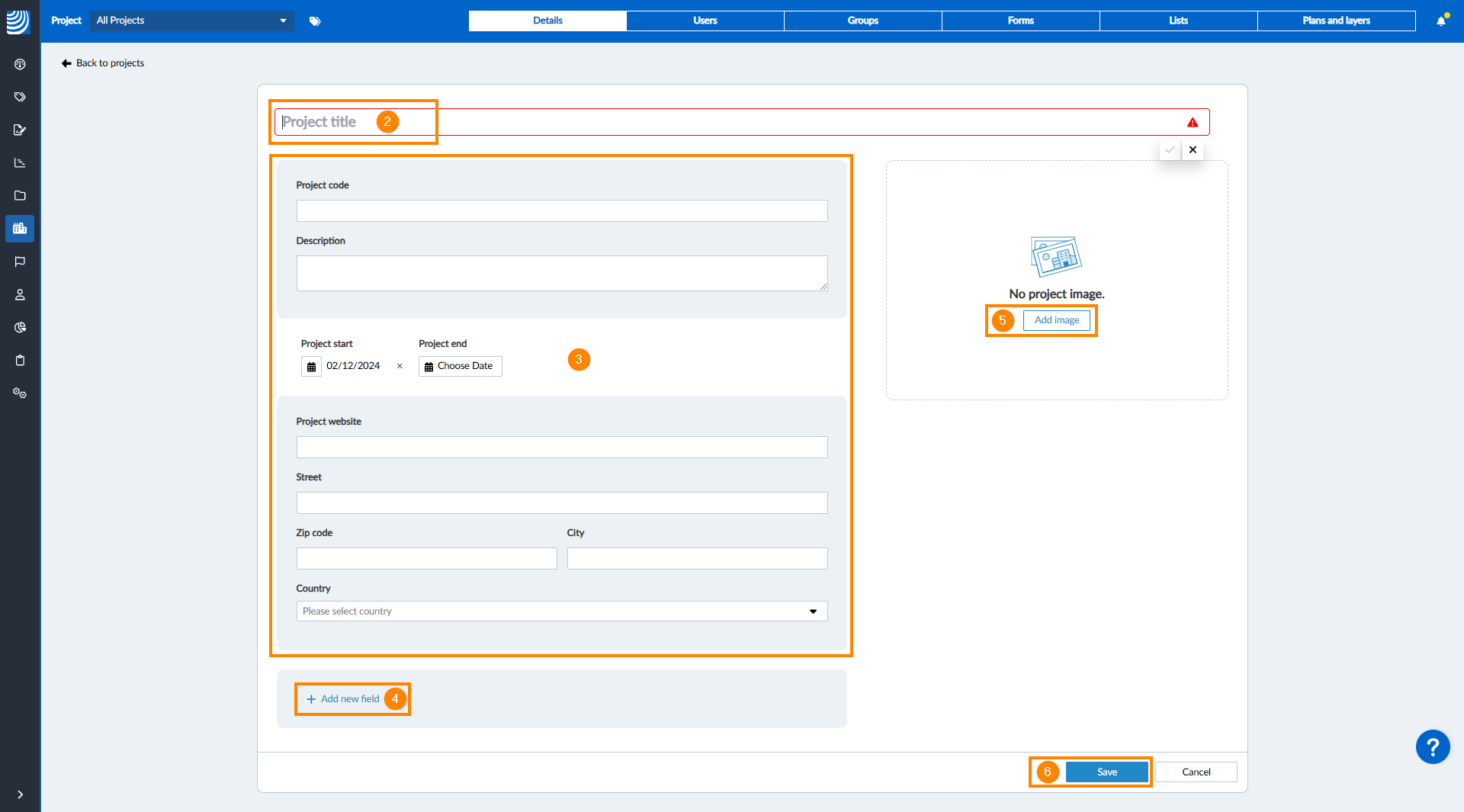This screenshot has height=812, width=1464.
Task: Switch to the Plans and layers tab
Action: (1335, 21)
